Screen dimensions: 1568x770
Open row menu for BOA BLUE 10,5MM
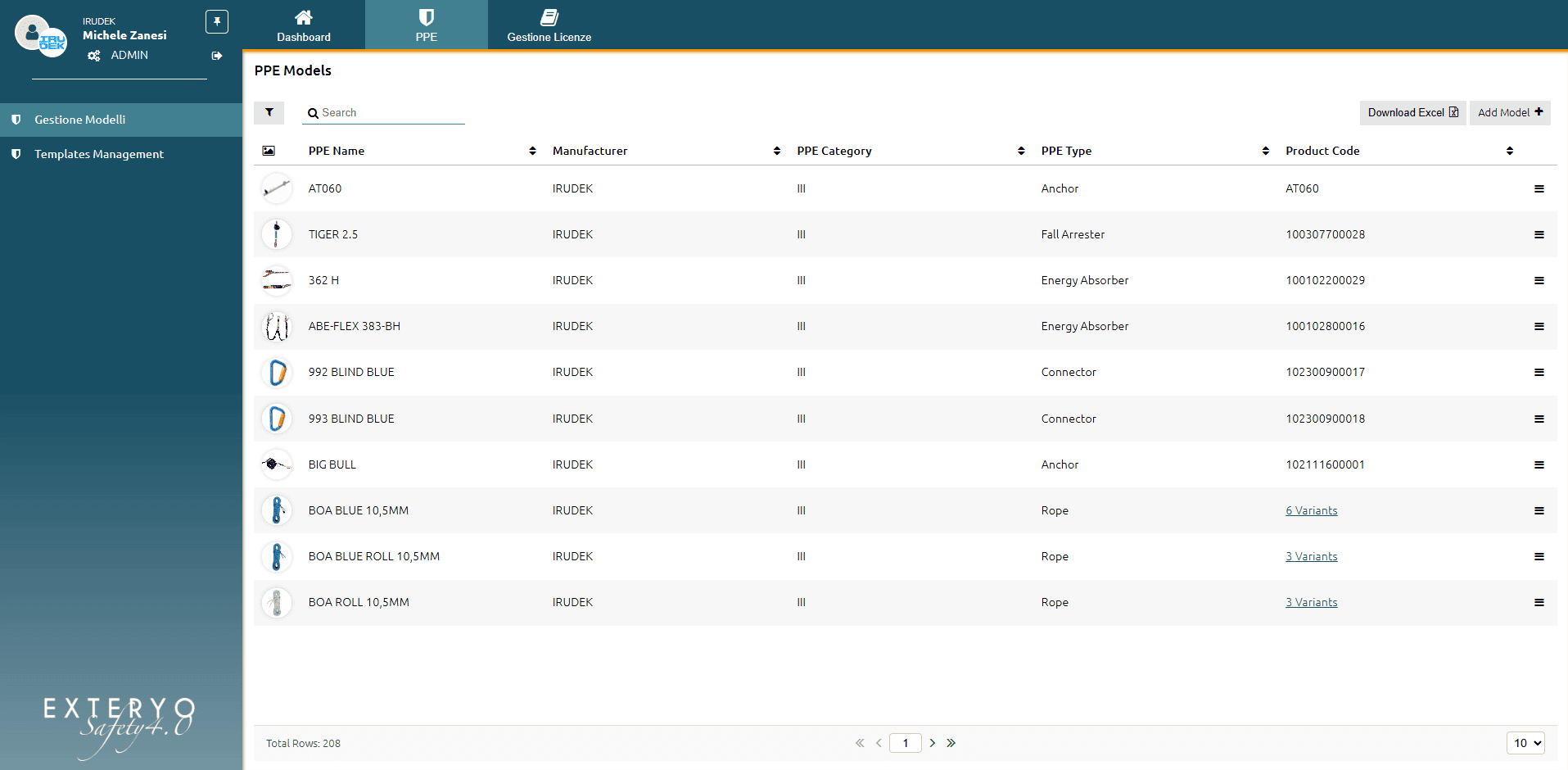click(1539, 510)
